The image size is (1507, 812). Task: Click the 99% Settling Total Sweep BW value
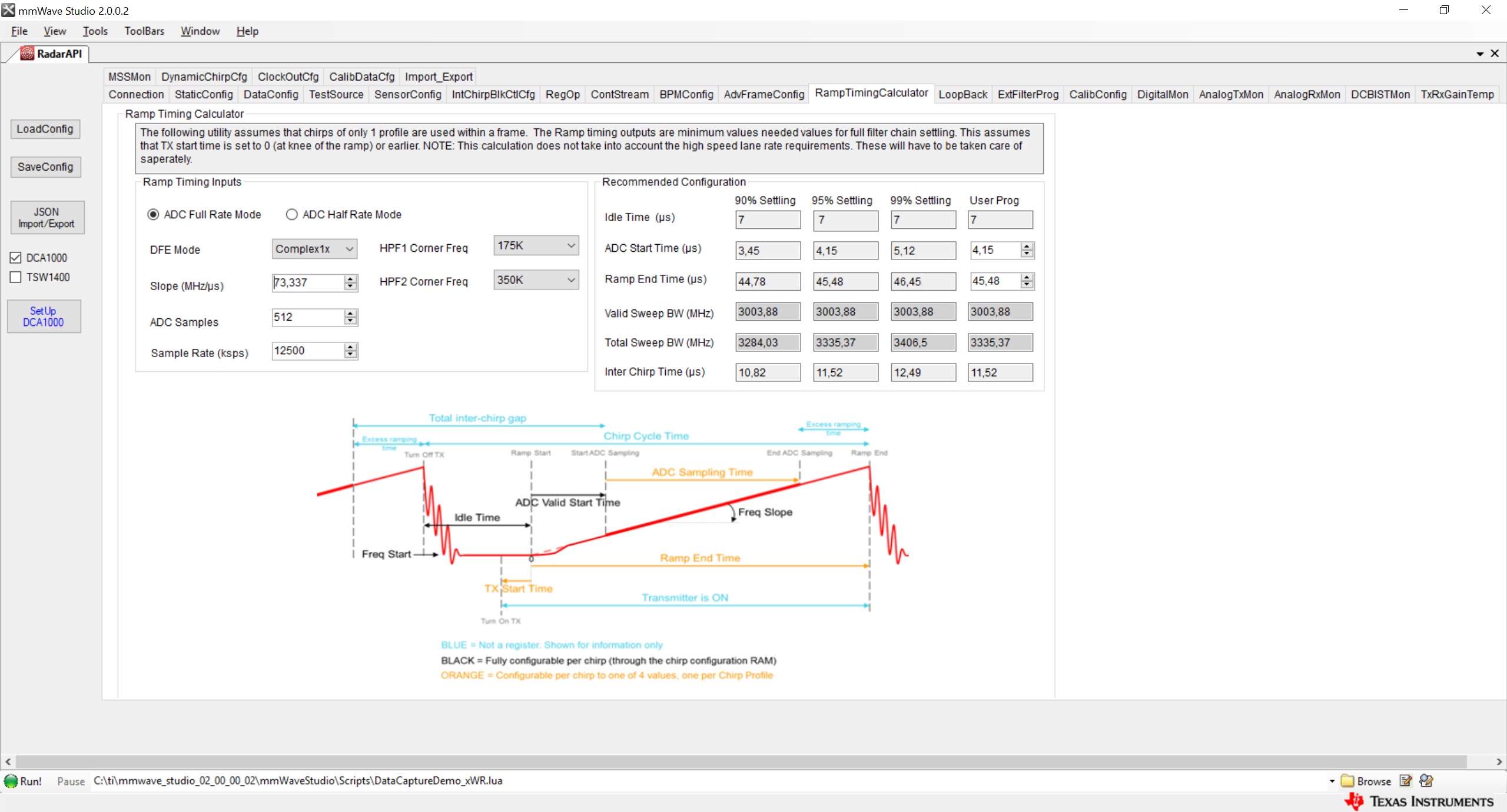pyautogui.click(x=923, y=342)
